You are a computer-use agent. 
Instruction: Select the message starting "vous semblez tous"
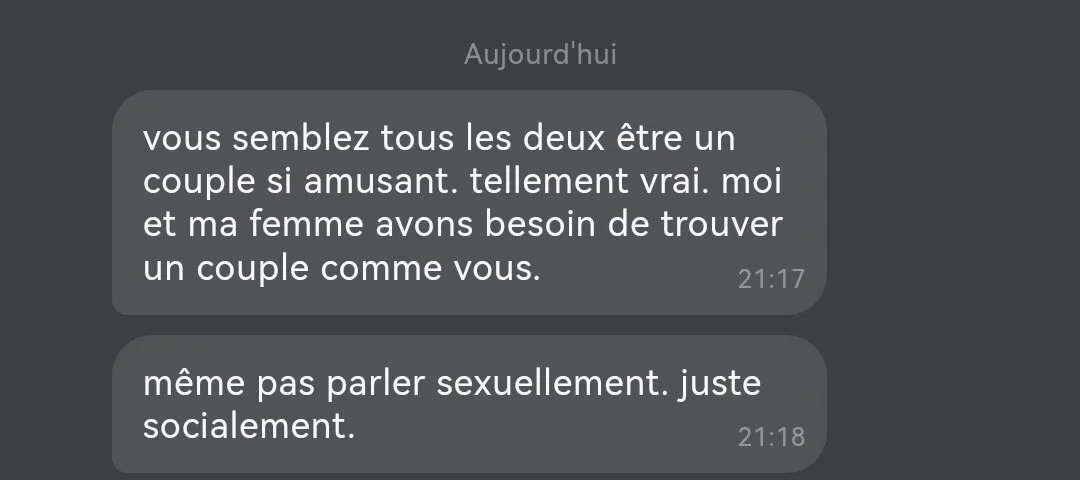tap(469, 202)
